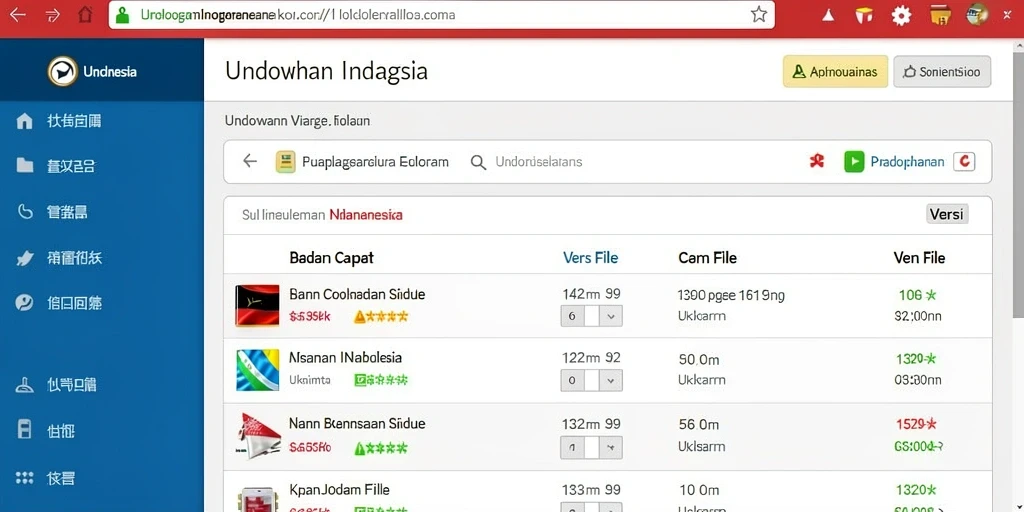Sort by Vers File column header
The image size is (1024, 512).
coord(590,258)
